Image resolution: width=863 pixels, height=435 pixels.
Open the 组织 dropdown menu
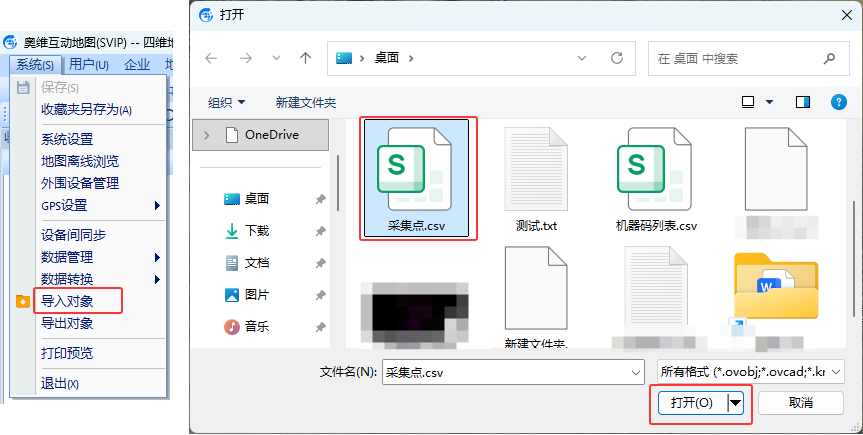[x=226, y=102]
